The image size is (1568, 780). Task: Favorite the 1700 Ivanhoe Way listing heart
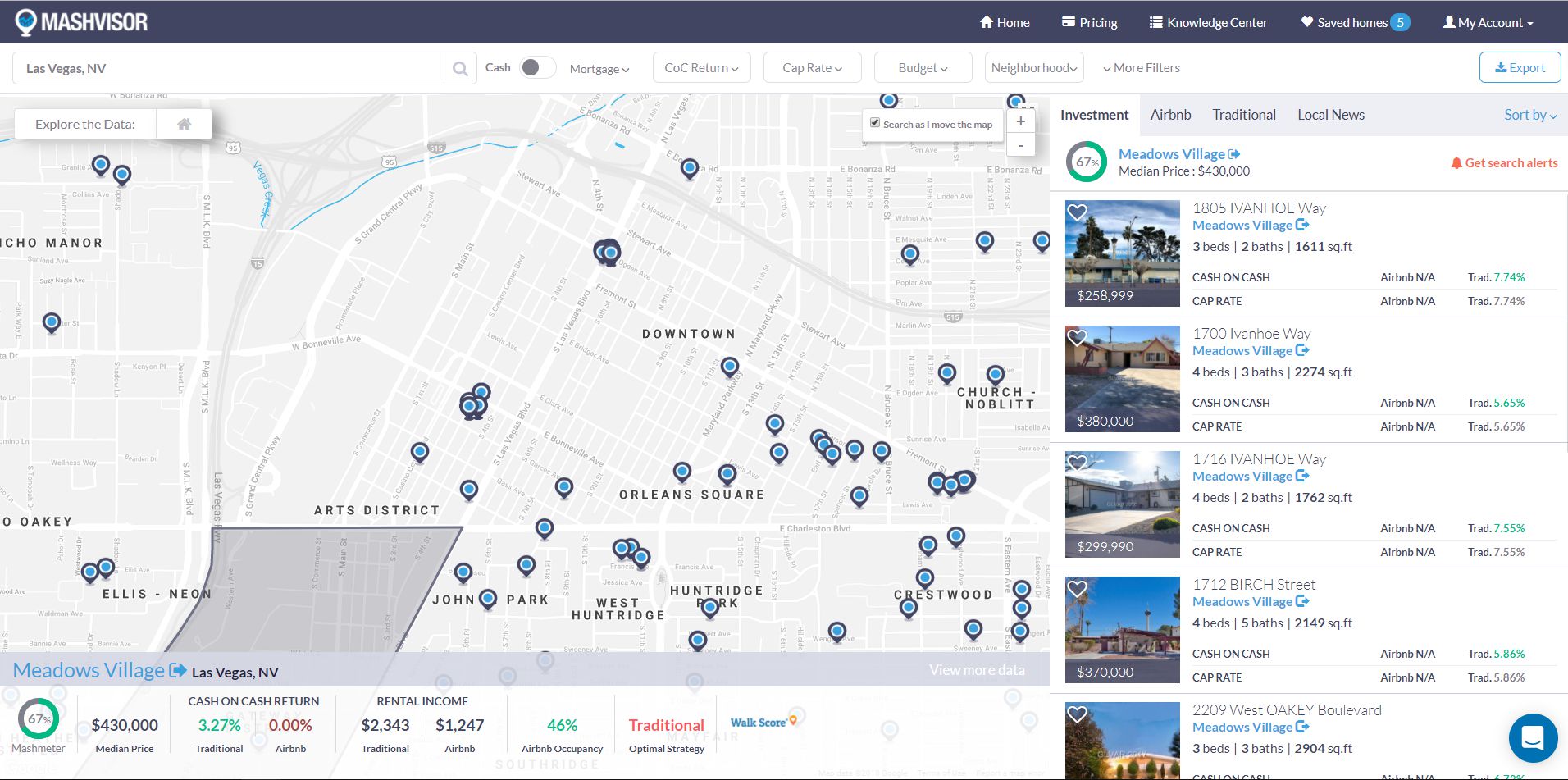tap(1077, 337)
